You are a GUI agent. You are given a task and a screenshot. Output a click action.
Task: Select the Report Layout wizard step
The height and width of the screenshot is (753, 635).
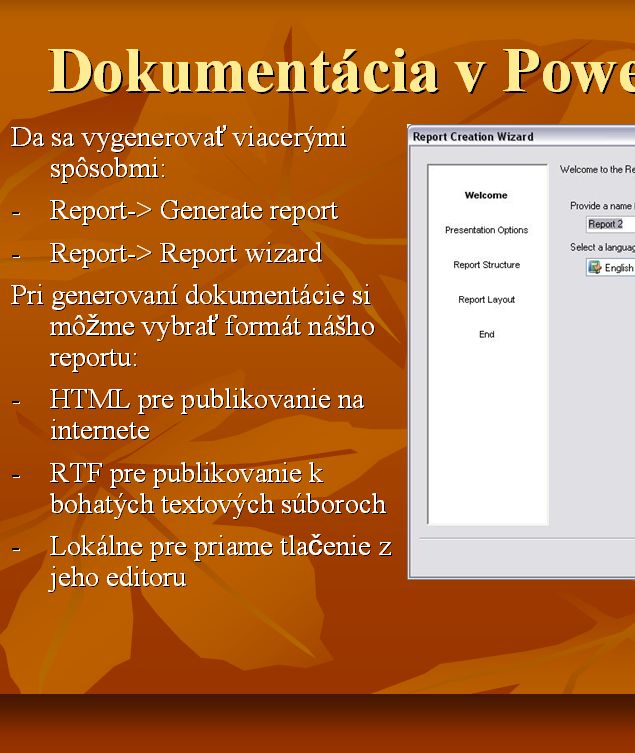(x=486, y=300)
